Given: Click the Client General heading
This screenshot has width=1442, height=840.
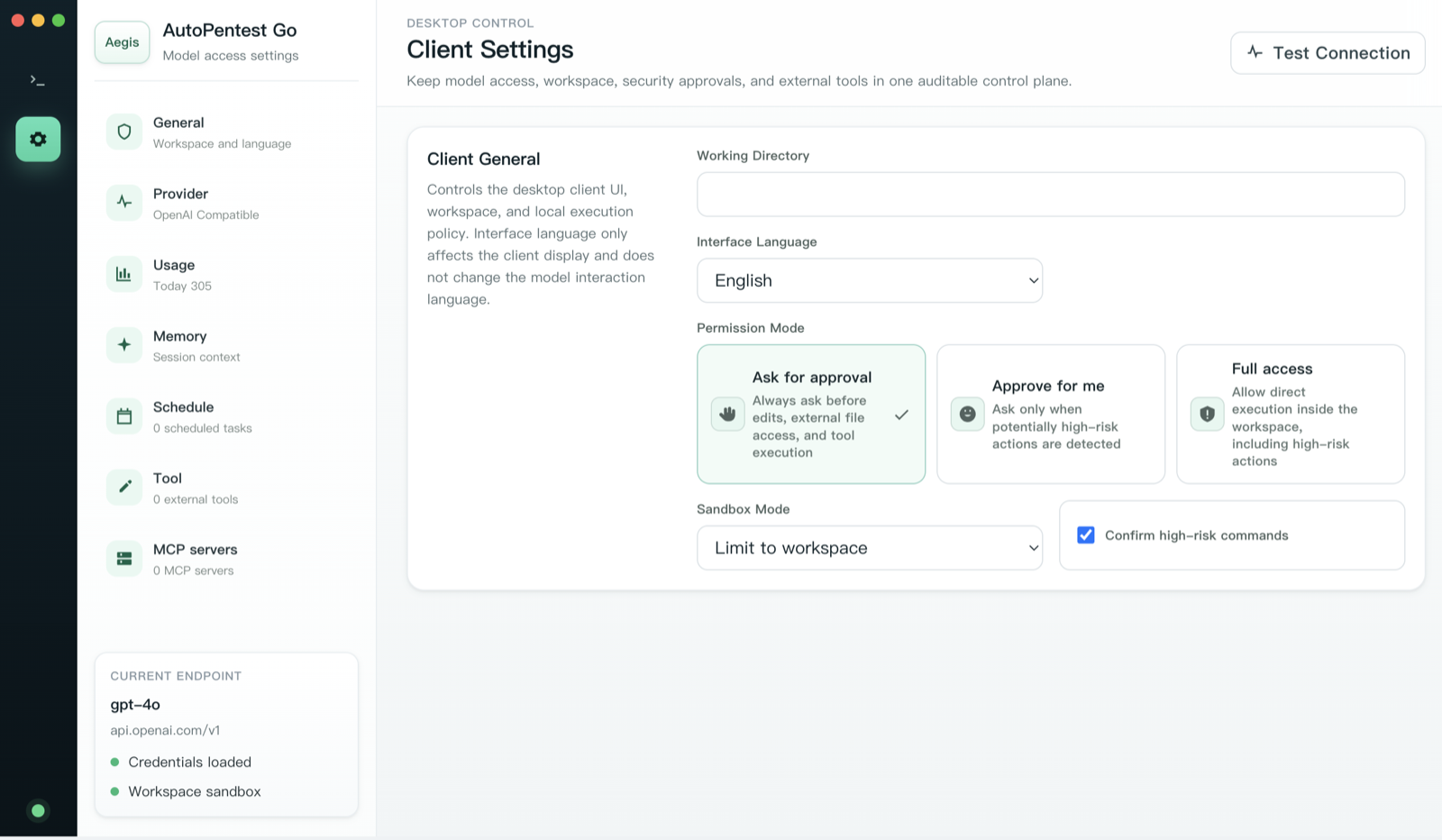Looking at the screenshot, I should [x=484, y=159].
